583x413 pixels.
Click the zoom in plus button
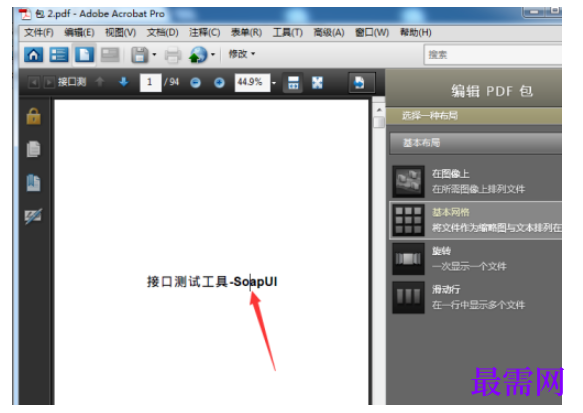coord(219,83)
